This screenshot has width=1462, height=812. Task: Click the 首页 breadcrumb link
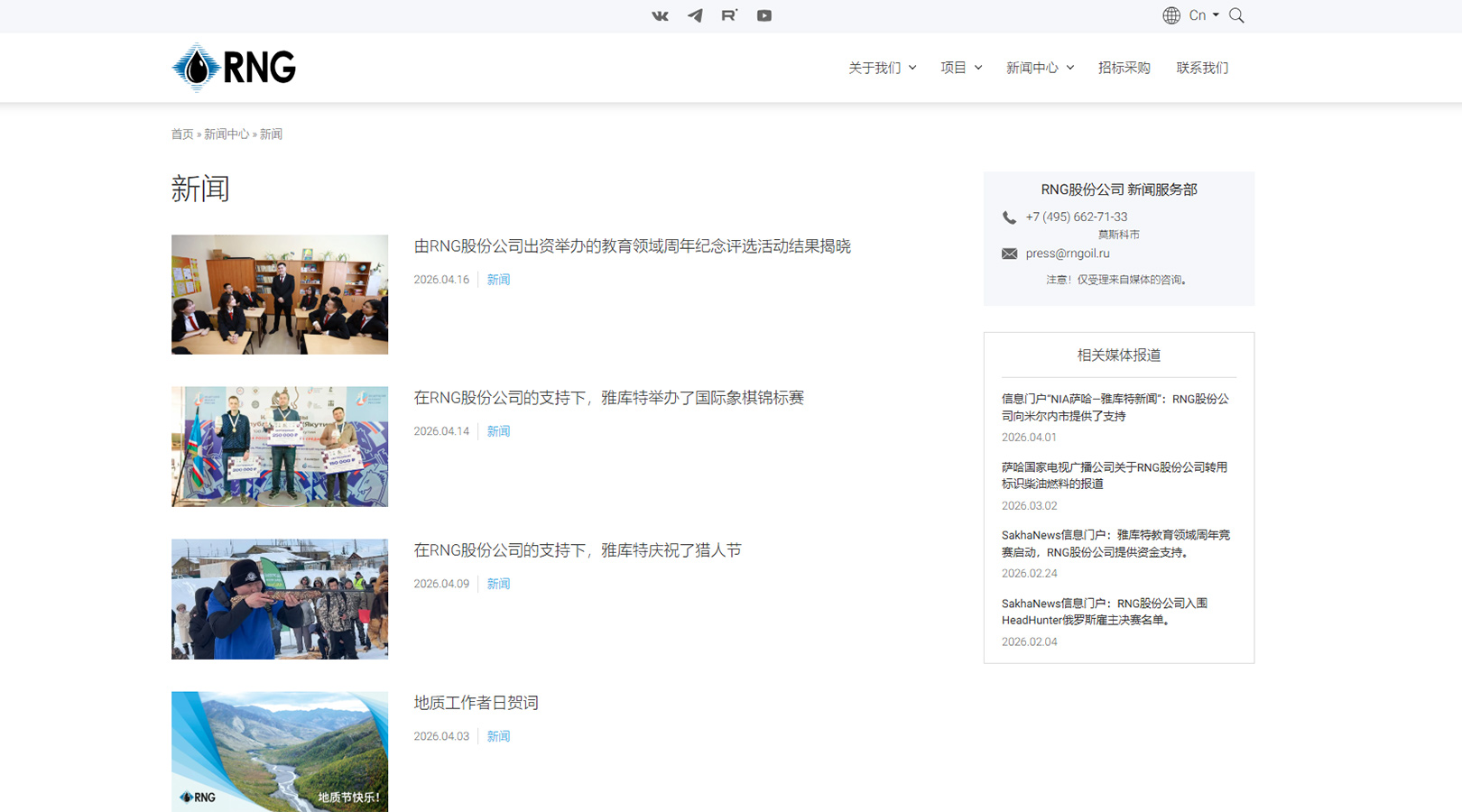point(182,134)
